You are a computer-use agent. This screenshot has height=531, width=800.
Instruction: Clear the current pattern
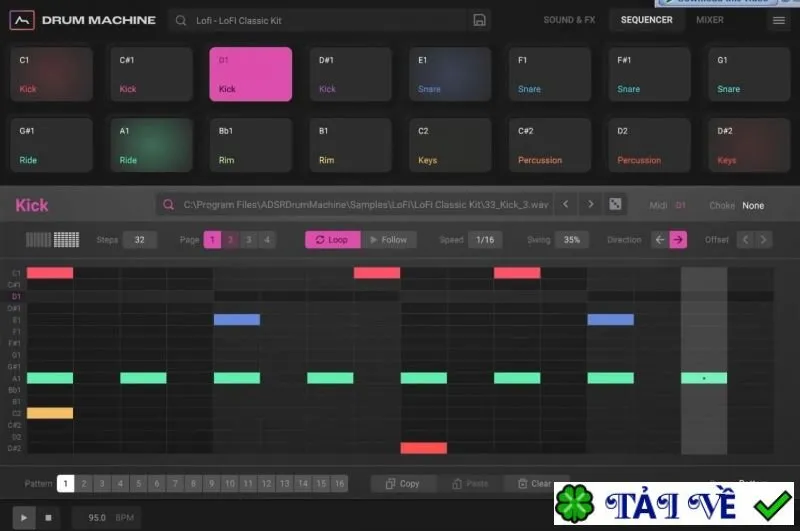pyautogui.click(x=533, y=484)
